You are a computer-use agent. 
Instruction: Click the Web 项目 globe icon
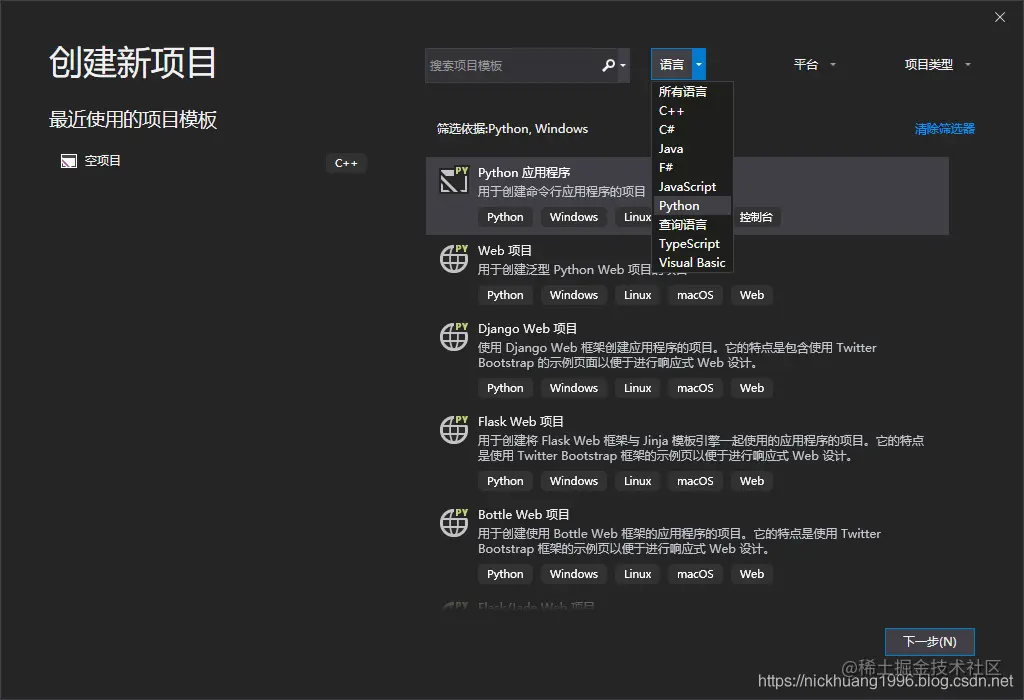[454, 259]
